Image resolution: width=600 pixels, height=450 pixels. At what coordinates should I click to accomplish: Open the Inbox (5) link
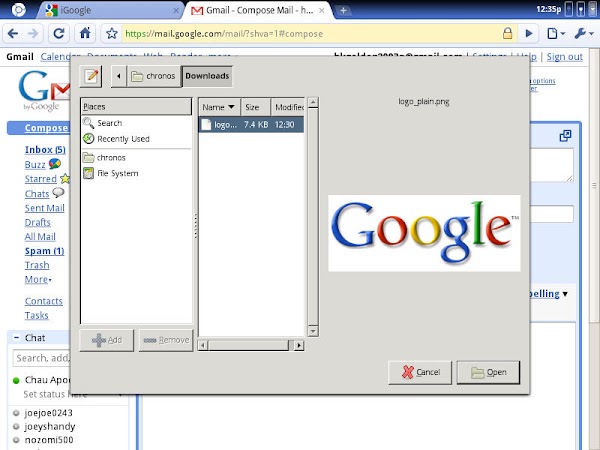[x=45, y=150]
